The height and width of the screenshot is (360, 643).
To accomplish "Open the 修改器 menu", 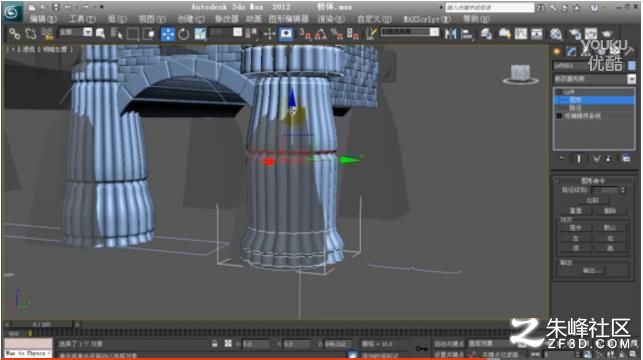I will 227,19.
